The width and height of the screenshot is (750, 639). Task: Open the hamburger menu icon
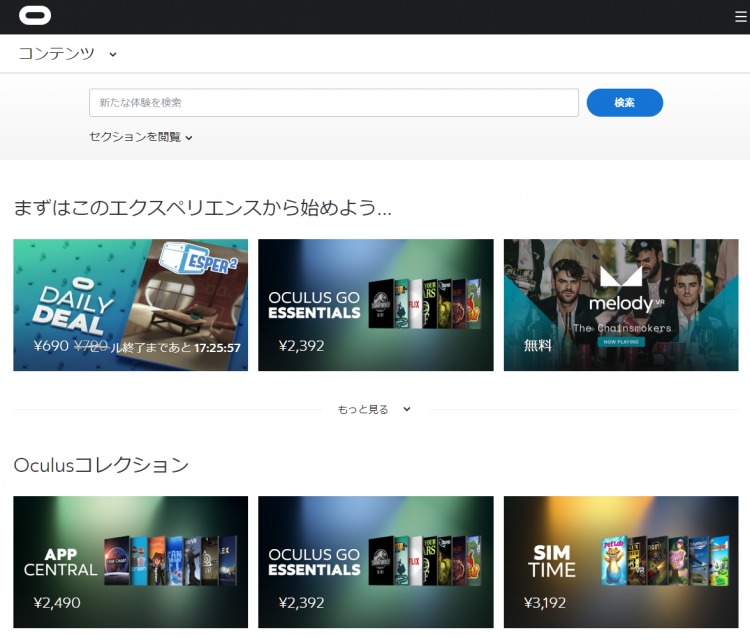click(741, 17)
